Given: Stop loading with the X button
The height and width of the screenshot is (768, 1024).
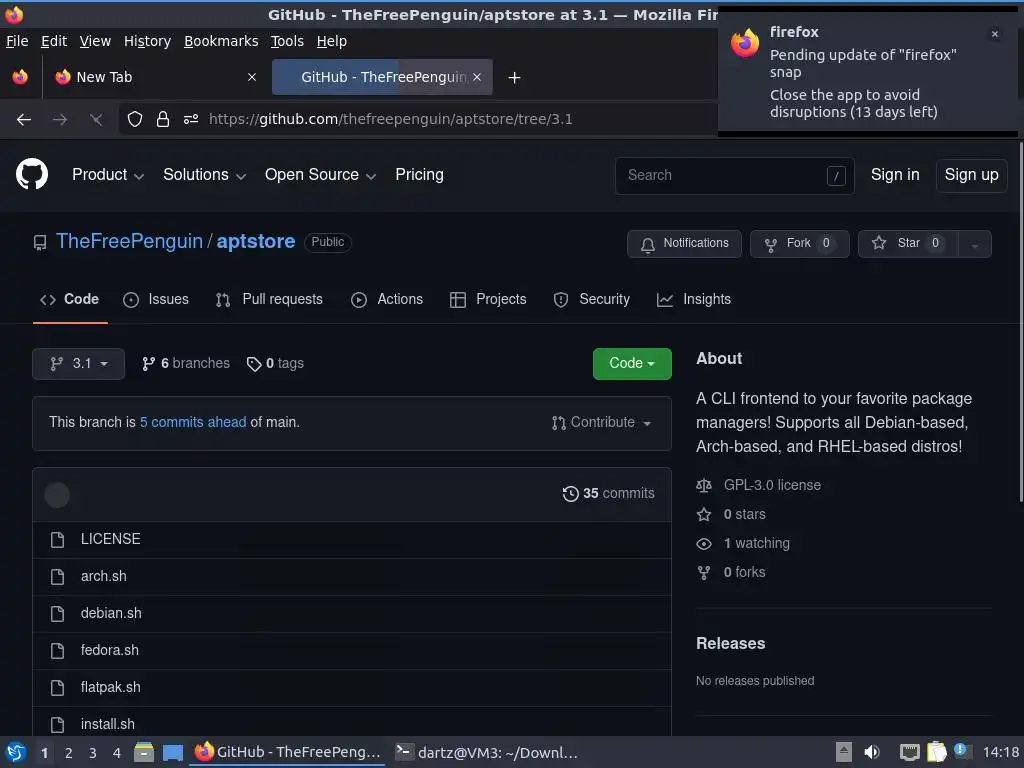Looking at the screenshot, I should click(96, 120).
